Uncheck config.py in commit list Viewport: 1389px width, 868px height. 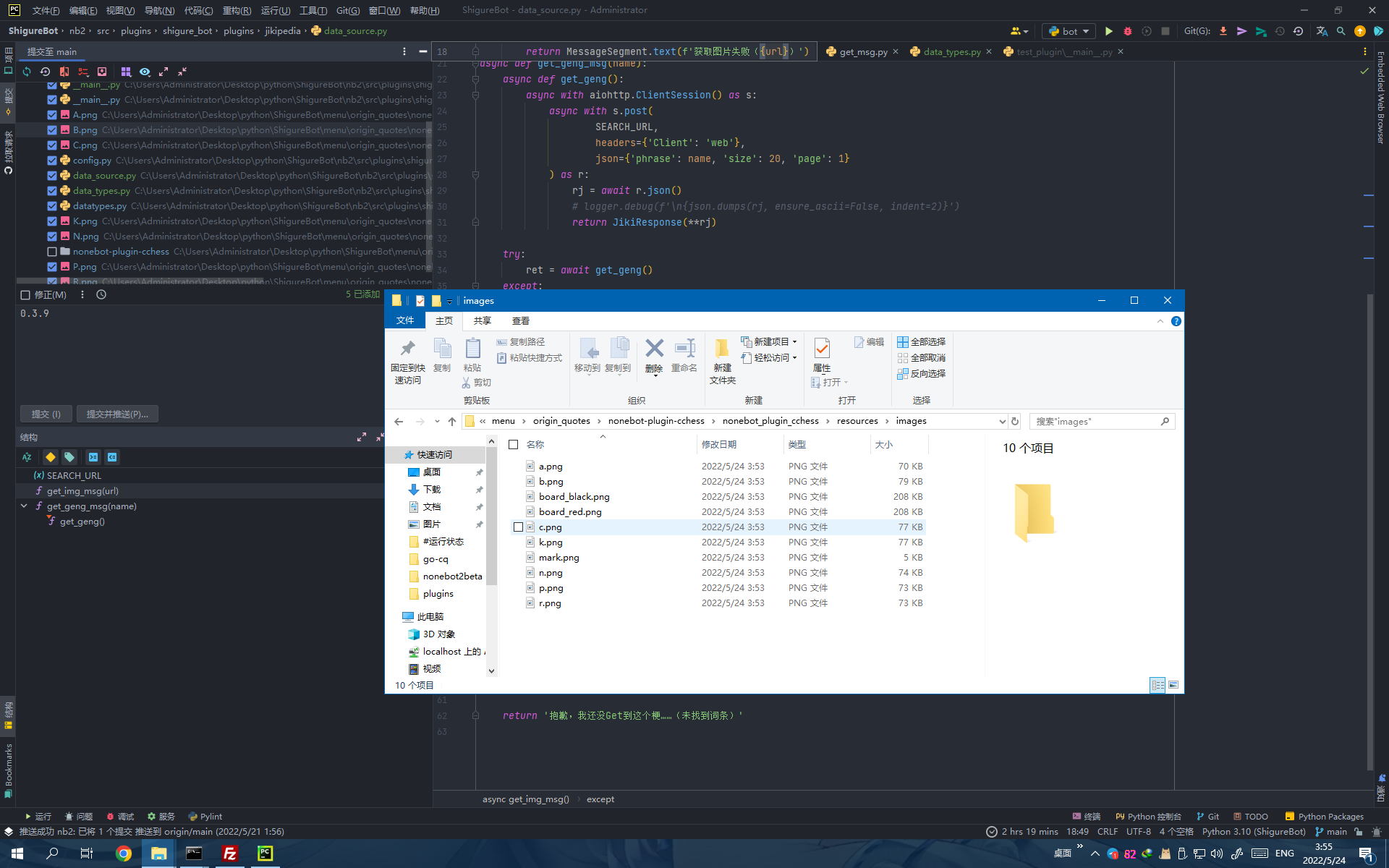[52, 161]
